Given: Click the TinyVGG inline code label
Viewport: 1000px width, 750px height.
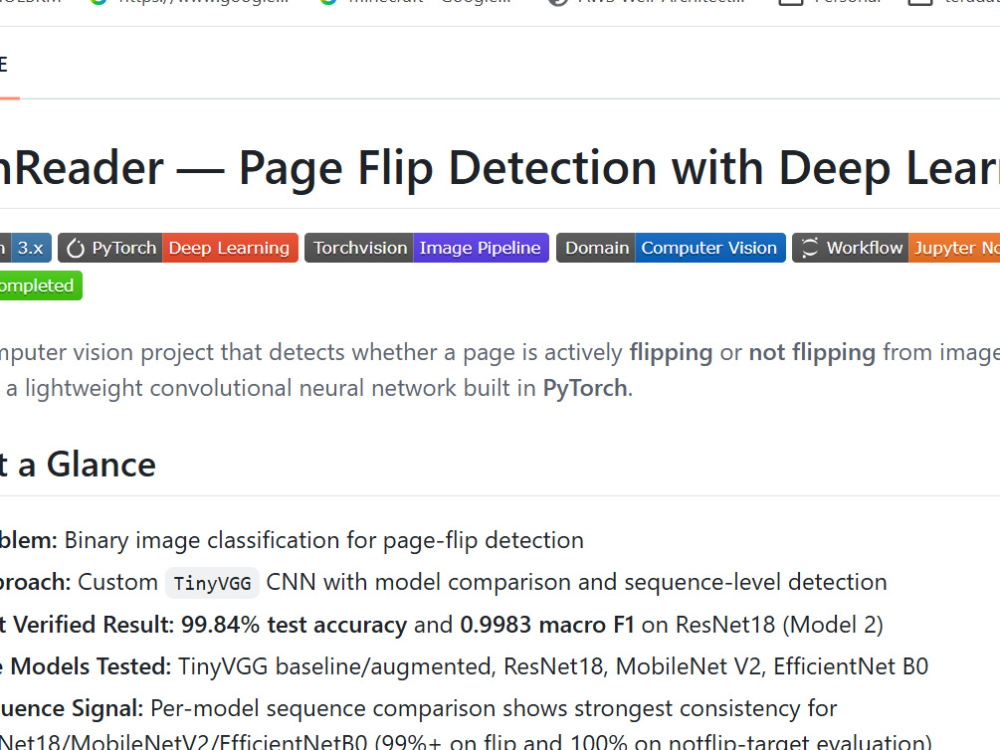Looking at the screenshot, I should 212,584.
